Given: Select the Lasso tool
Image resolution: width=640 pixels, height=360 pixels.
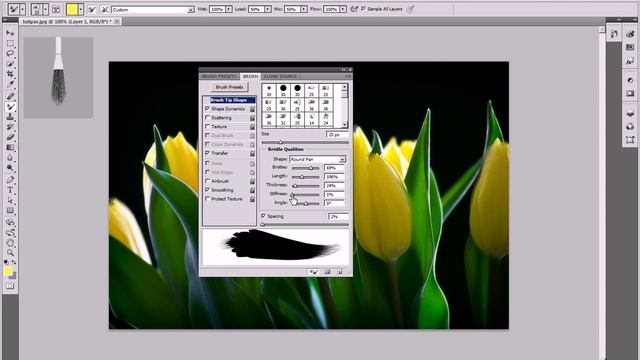Looking at the screenshot, I should [x=10, y=53].
